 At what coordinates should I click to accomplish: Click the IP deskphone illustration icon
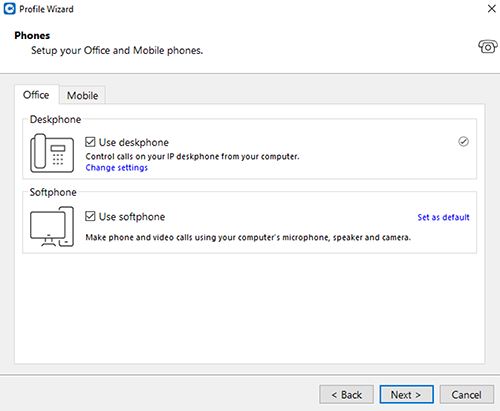click(x=52, y=153)
